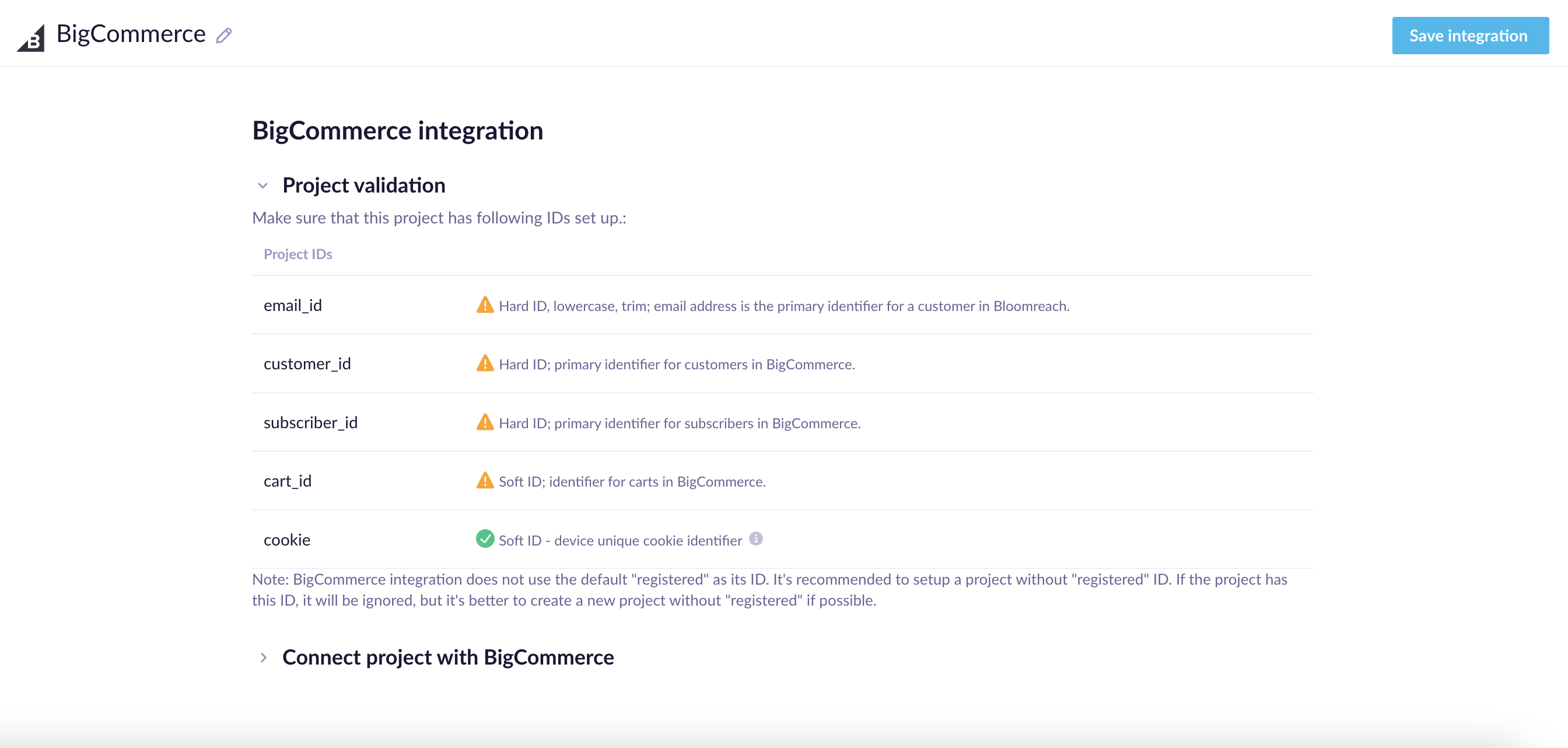Click the cookie row label

pyautogui.click(x=286, y=540)
